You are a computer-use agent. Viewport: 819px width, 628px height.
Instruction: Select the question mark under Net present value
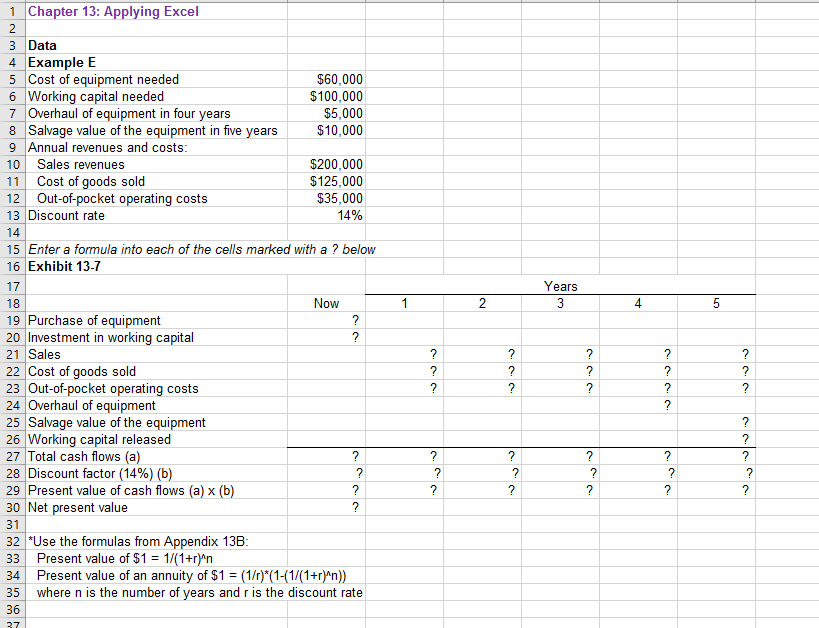point(354,507)
